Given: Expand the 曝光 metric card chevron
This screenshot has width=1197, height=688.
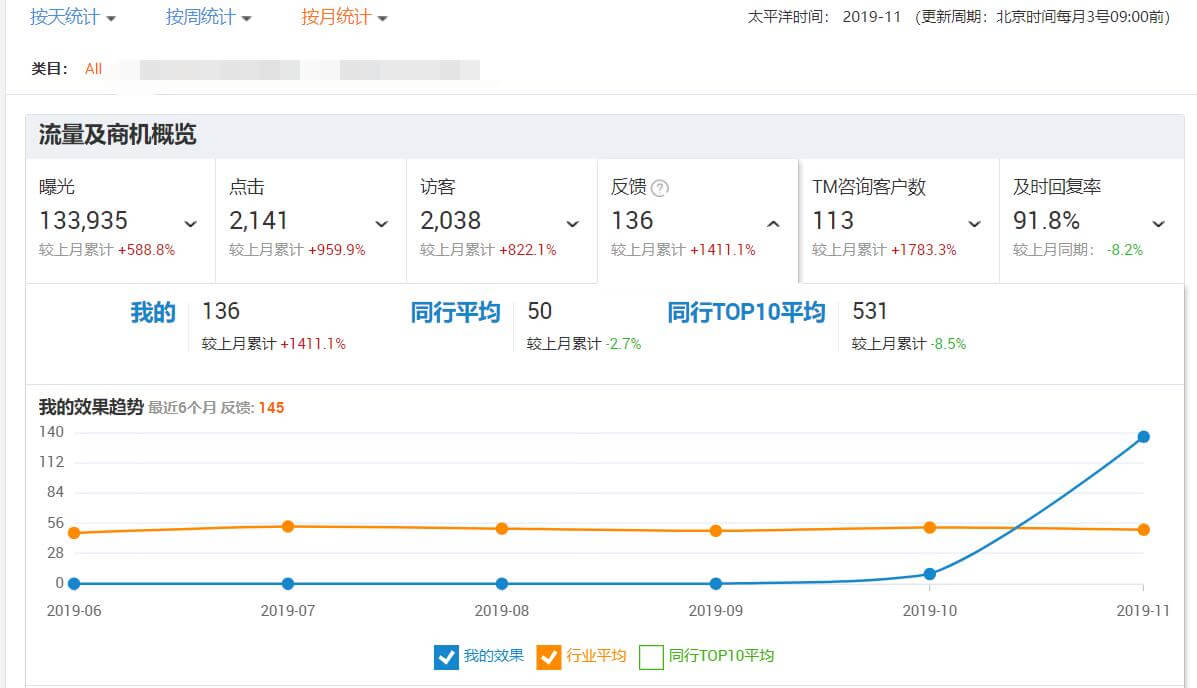Looking at the screenshot, I should click(190, 224).
